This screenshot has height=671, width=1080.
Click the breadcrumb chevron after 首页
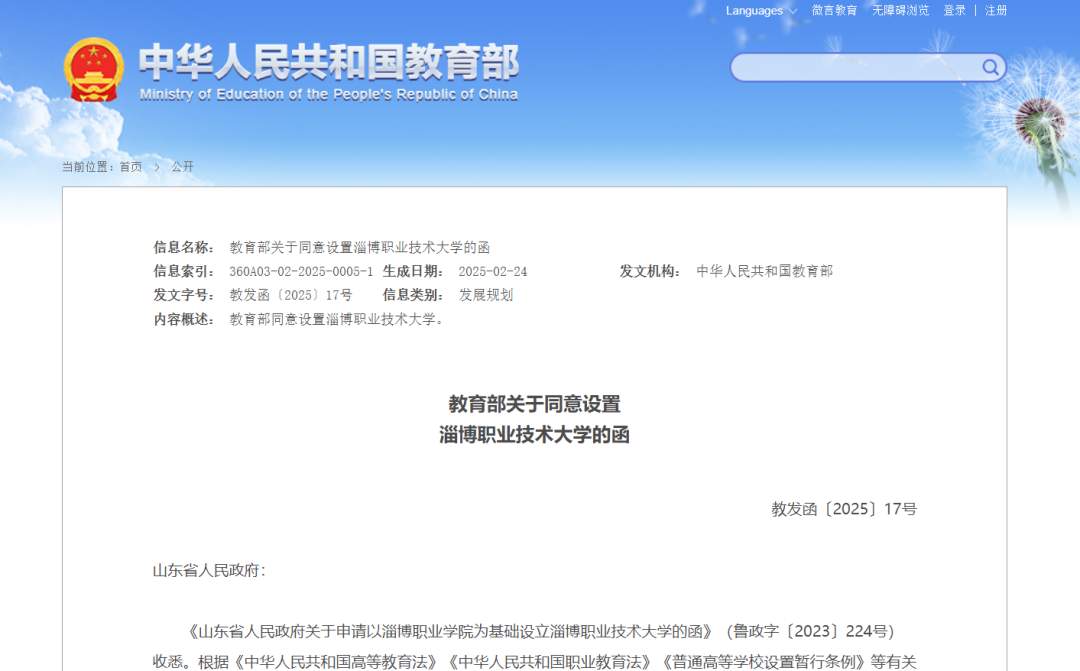click(157, 167)
